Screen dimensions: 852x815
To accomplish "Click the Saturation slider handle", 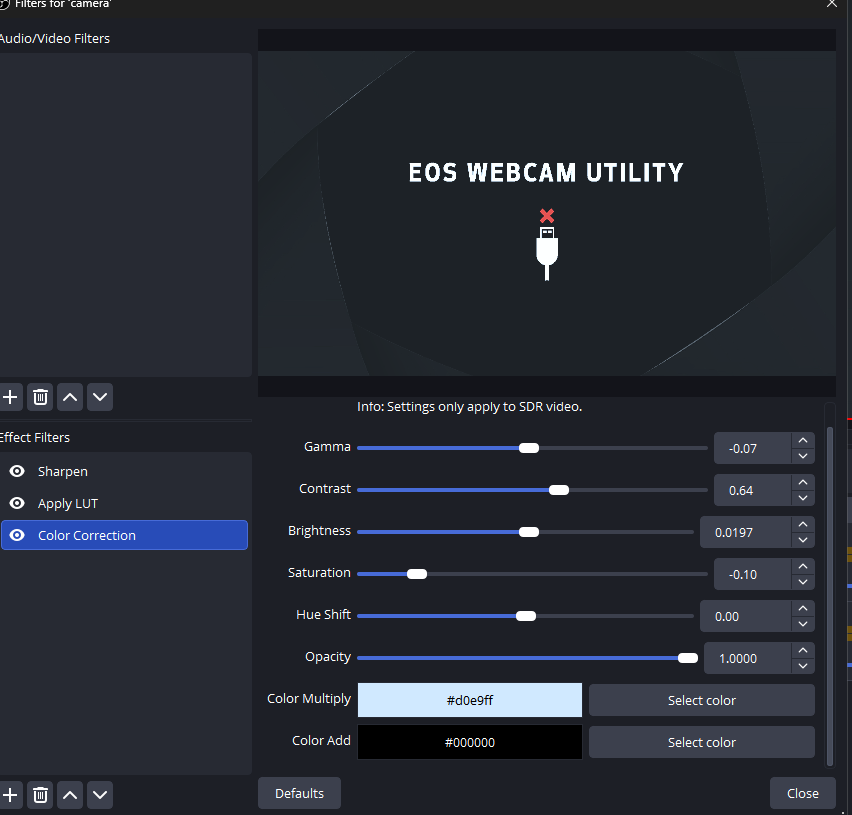I will (x=417, y=574).
